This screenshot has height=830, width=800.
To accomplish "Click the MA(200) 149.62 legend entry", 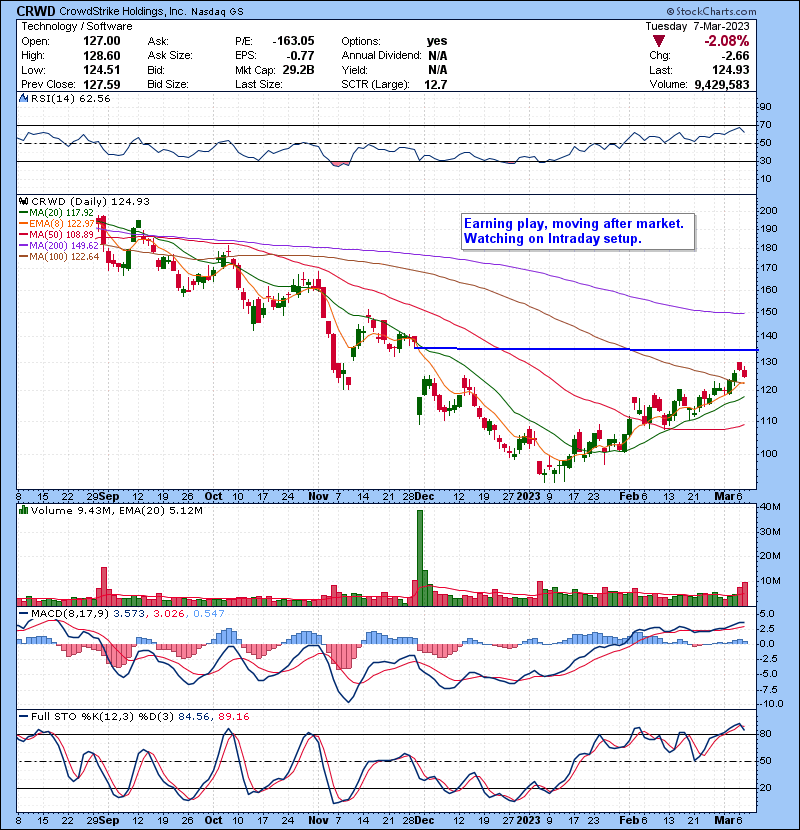I will tap(59, 246).
